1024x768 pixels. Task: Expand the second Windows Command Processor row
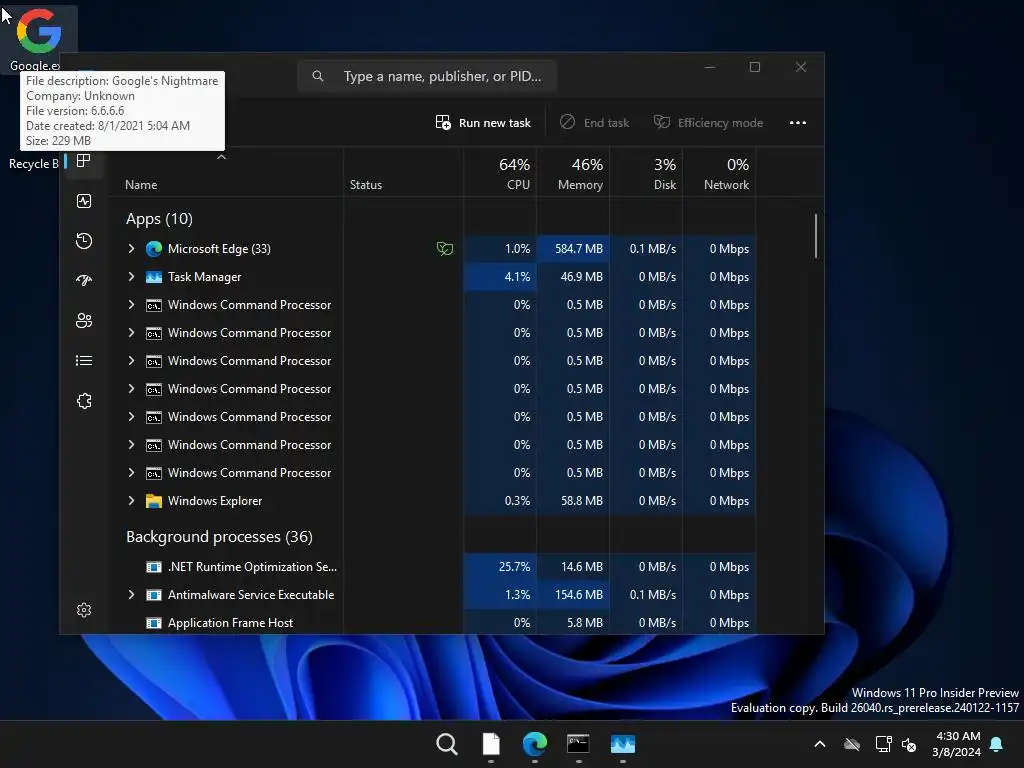coord(131,333)
